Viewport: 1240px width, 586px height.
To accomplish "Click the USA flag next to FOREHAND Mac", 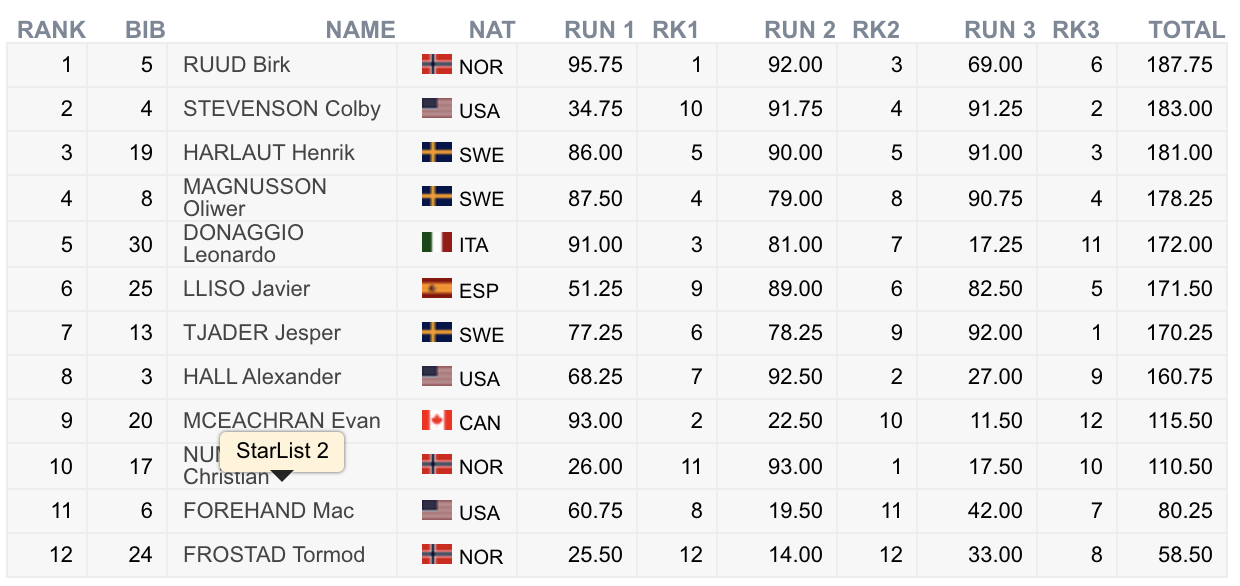I will click(437, 511).
